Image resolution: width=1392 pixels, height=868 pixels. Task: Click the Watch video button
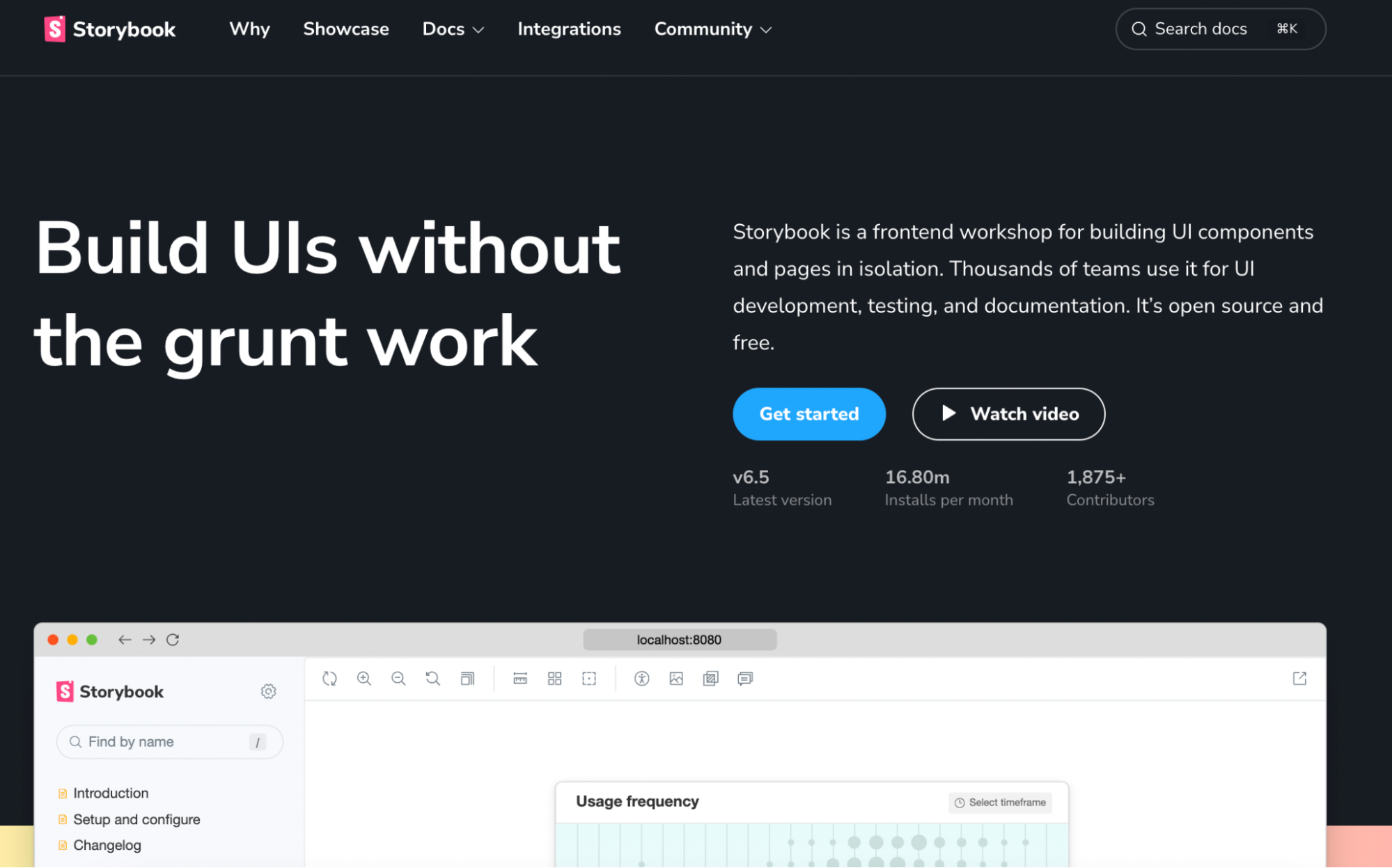click(x=1008, y=414)
